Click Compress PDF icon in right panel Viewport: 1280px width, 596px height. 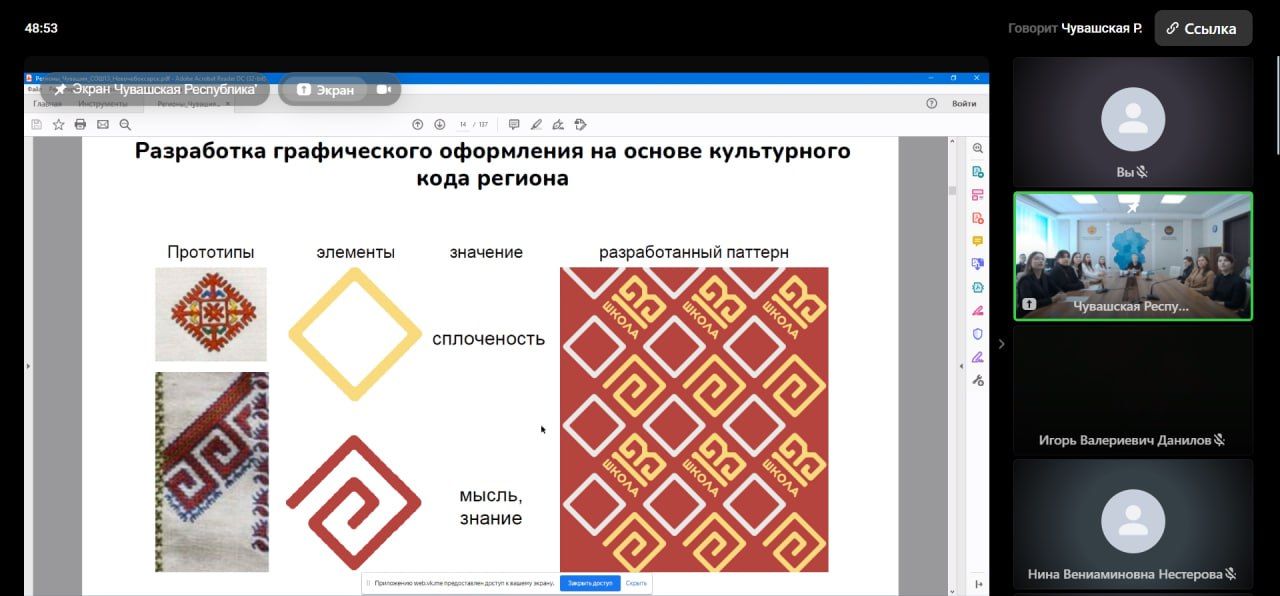[x=978, y=287]
